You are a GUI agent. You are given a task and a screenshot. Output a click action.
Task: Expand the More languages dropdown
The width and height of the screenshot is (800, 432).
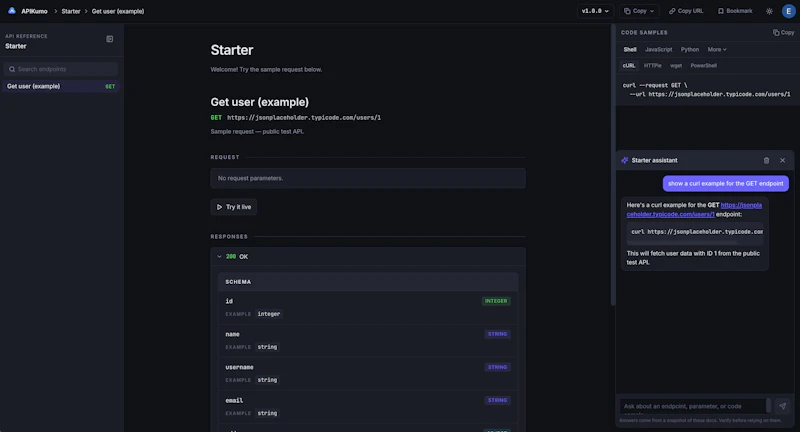click(x=717, y=49)
